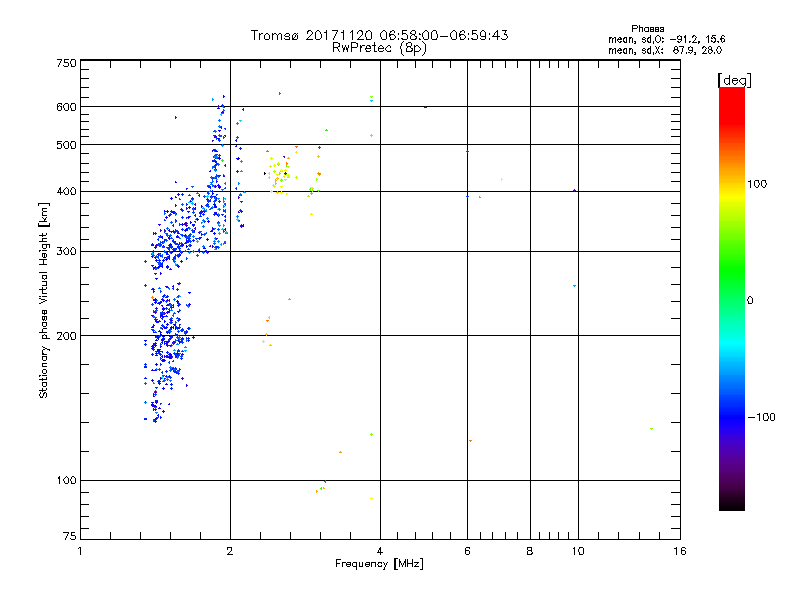
Task: Click the yellow point cluster above 400 km
Action: [x=280, y=172]
